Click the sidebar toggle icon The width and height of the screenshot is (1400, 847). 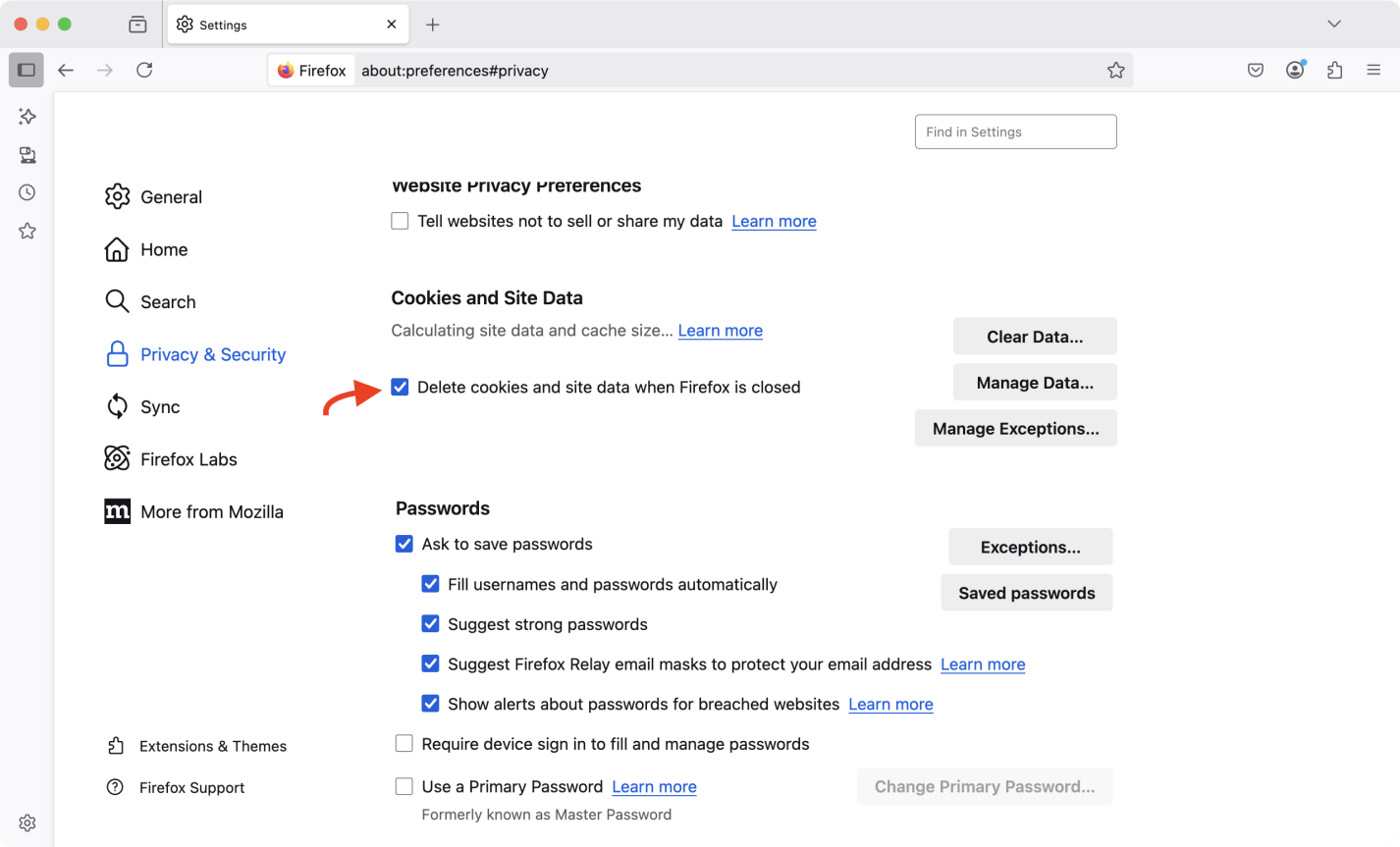point(27,71)
